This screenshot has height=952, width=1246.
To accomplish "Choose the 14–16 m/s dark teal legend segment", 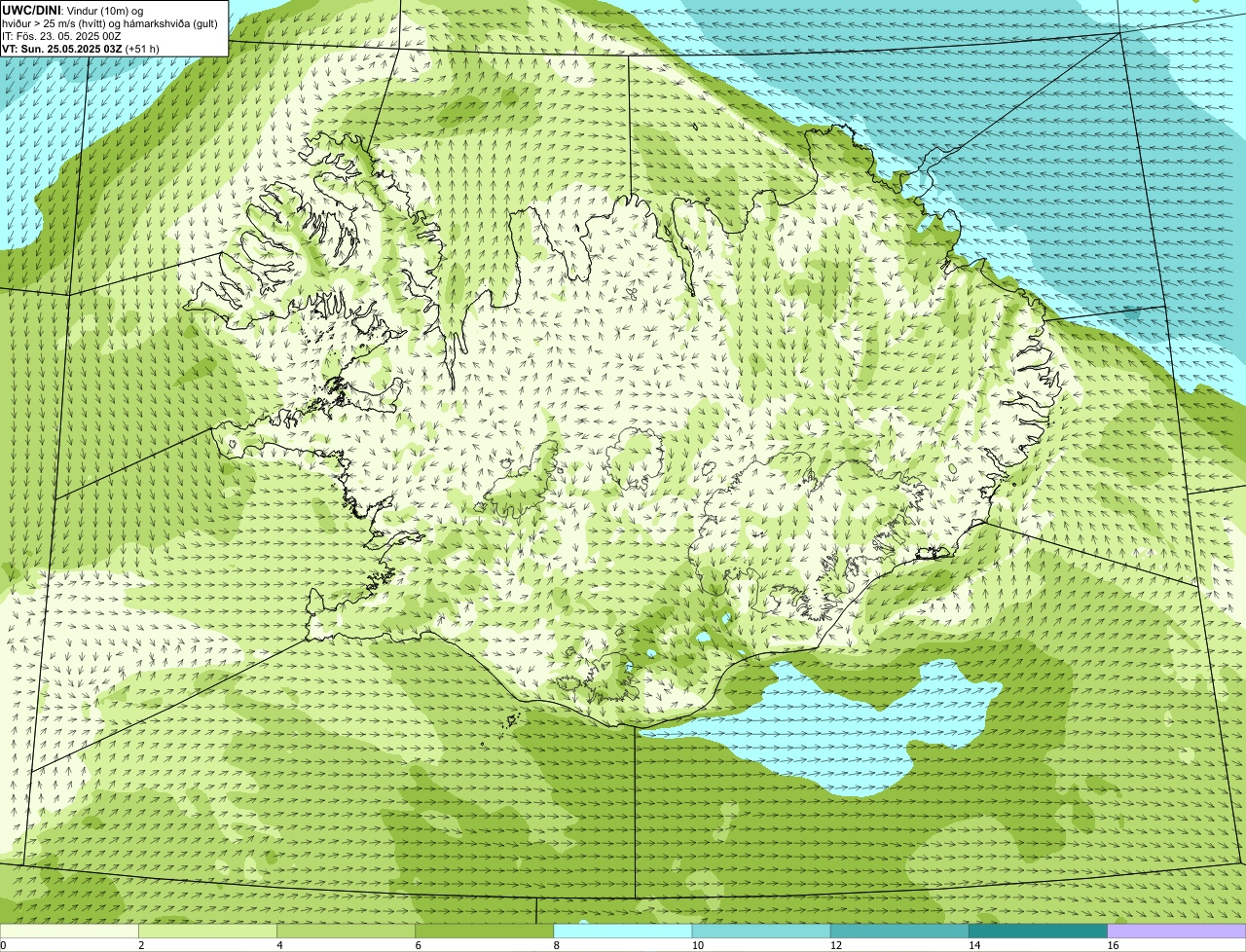I will pyautogui.click(x=1038, y=932).
